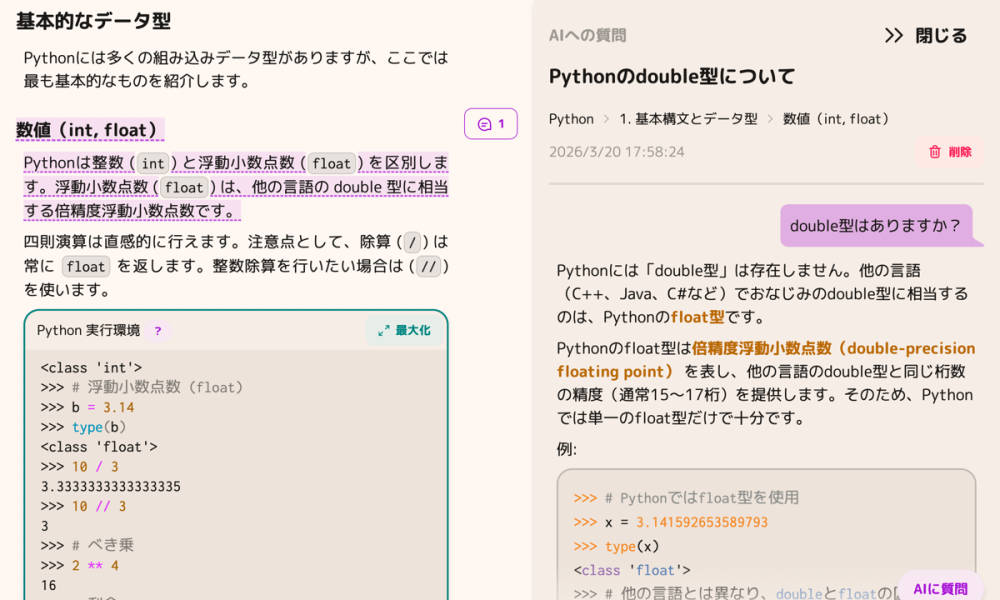Maximize the Python 実行環境 panel
This screenshot has width=1000, height=600.
pyautogui.click(x=403, y=330)
